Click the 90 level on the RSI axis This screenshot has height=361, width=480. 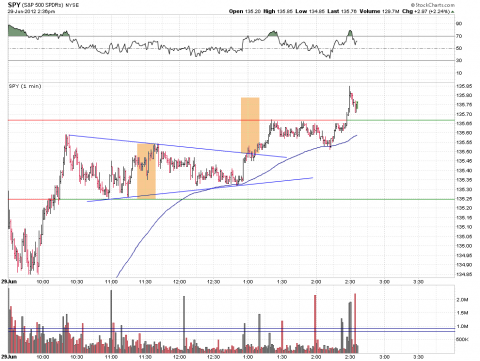tap(459, 24)
